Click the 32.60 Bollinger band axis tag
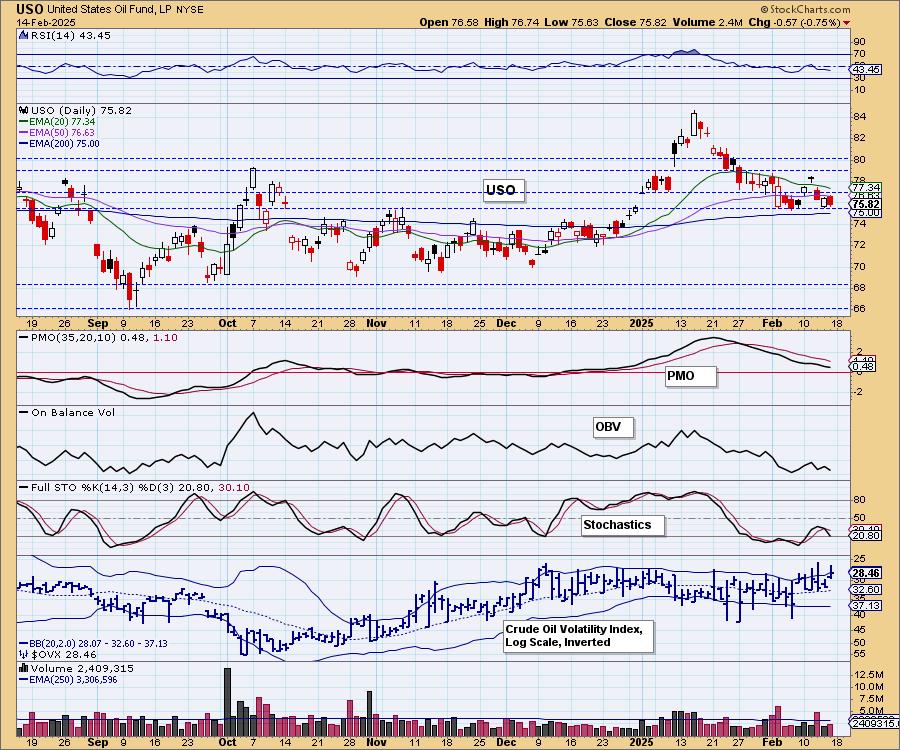 (866, 589)
